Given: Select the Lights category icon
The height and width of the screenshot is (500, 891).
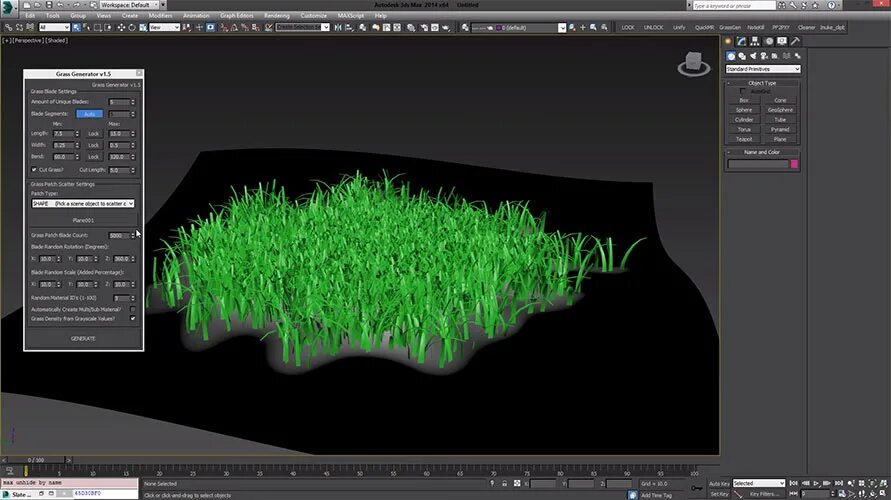Looking at the screenshot, I should (753, 56).
